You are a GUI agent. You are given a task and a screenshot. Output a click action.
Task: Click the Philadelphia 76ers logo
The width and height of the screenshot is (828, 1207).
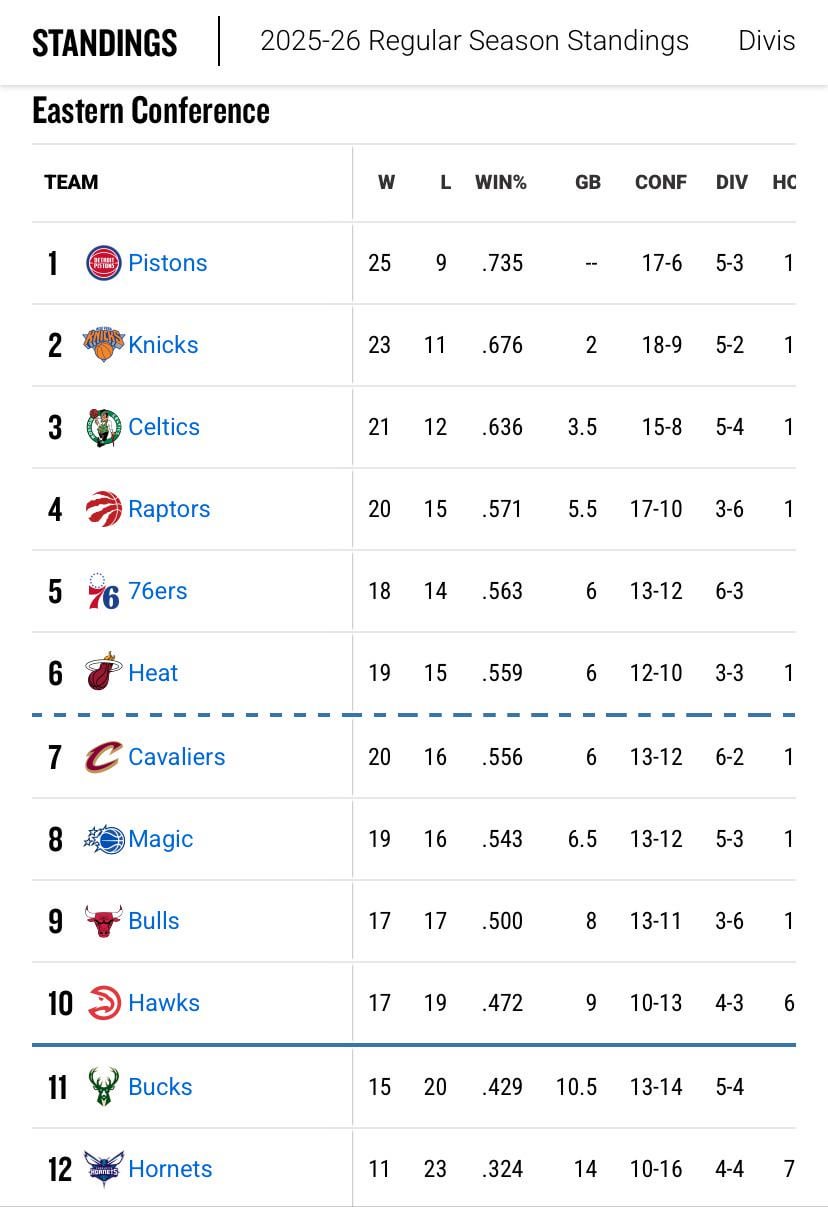(103, 591)
